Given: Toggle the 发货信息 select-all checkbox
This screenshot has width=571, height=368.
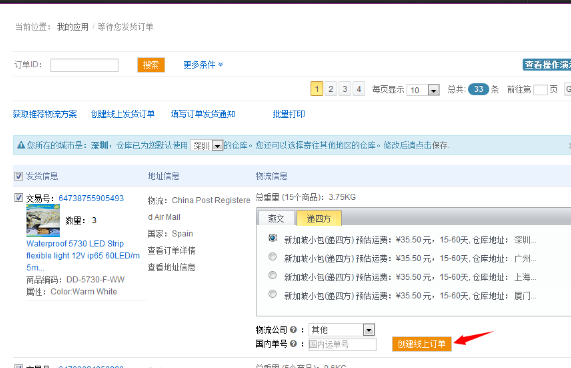Looking at the screenshot, I should click(18, 176).
